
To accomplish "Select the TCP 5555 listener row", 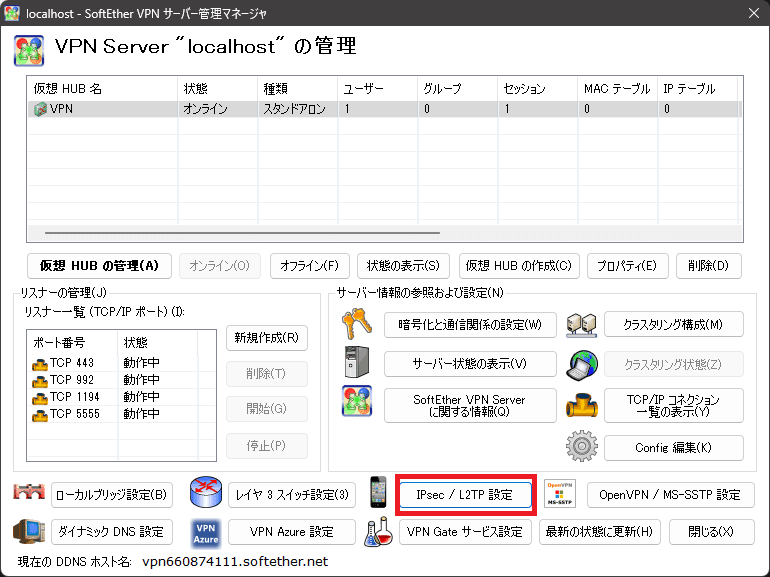I will (121, 414).
